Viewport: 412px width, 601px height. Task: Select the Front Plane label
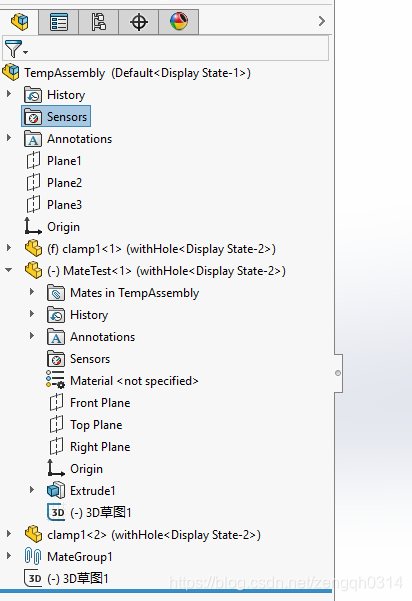click(100, 403)
